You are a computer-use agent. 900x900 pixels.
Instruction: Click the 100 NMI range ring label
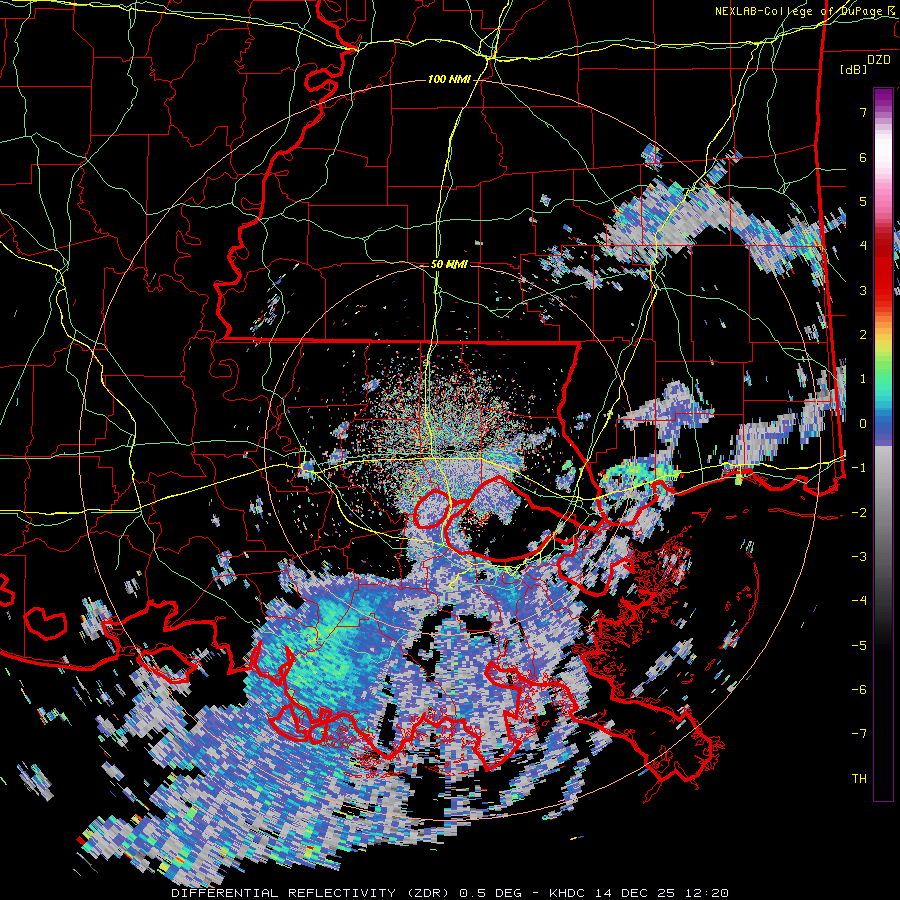[x=449, y=79]
